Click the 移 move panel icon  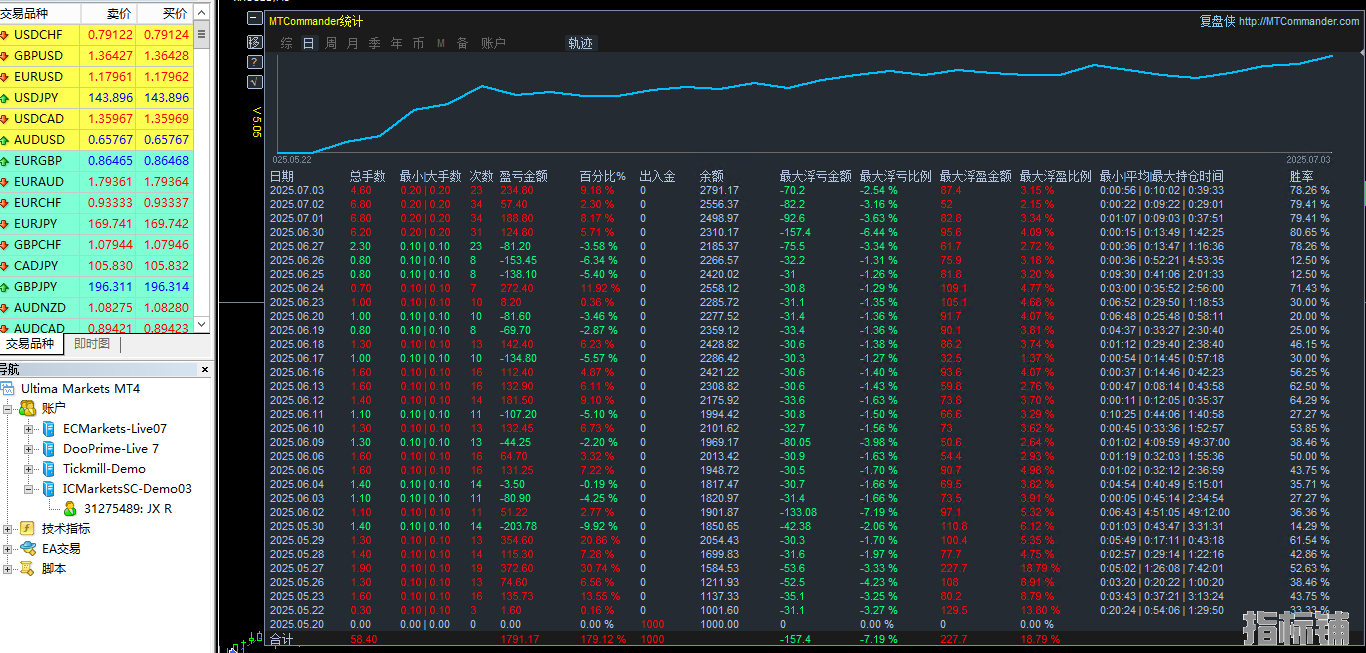coord(255,42)
